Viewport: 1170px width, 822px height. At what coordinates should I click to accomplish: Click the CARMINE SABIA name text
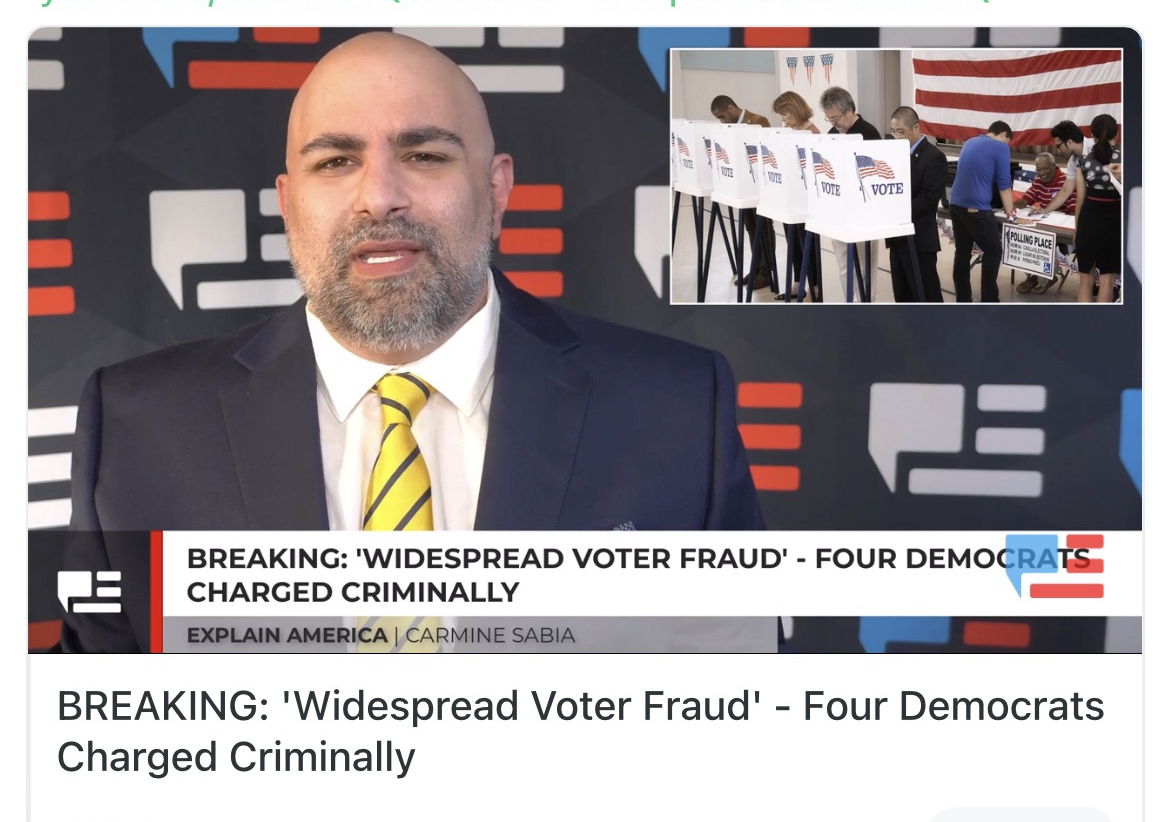[490, 636]
